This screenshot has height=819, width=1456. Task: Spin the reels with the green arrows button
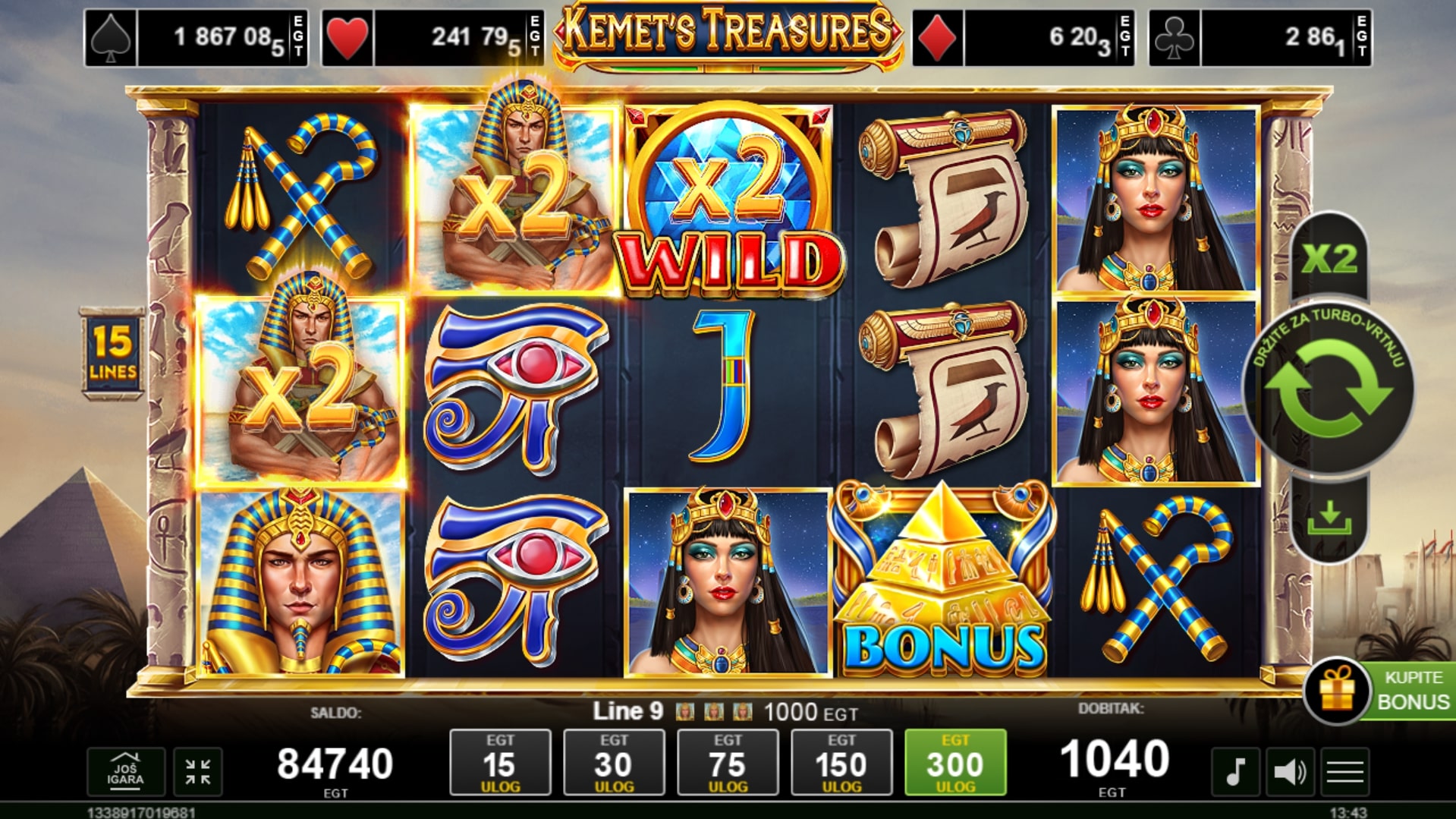(1329, 389)
